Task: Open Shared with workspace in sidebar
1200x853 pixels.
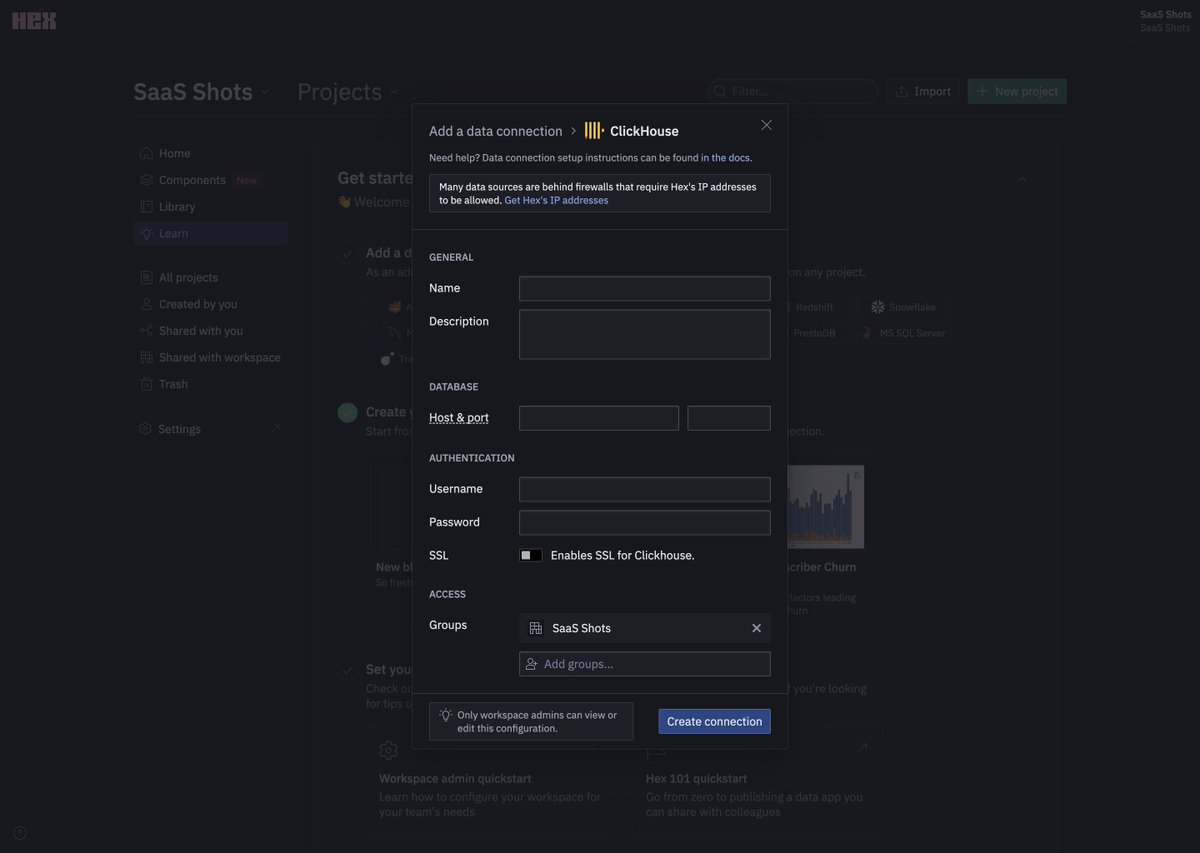Action: (210, 358)
